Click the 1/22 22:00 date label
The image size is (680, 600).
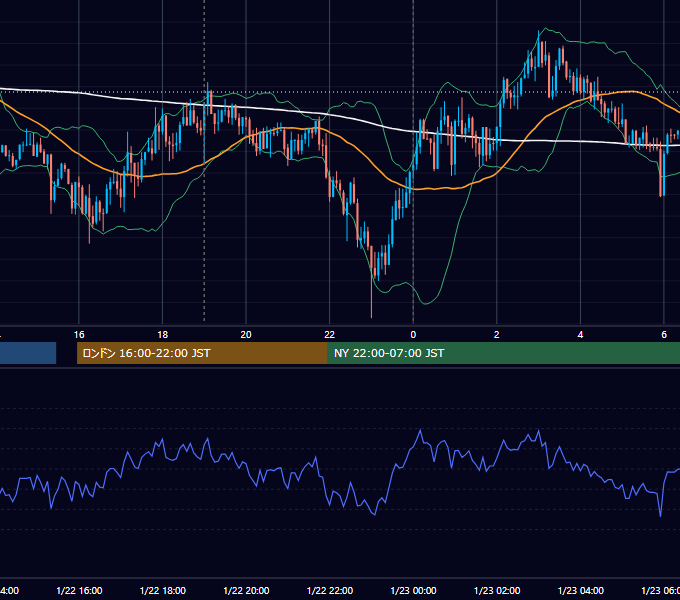330,591
